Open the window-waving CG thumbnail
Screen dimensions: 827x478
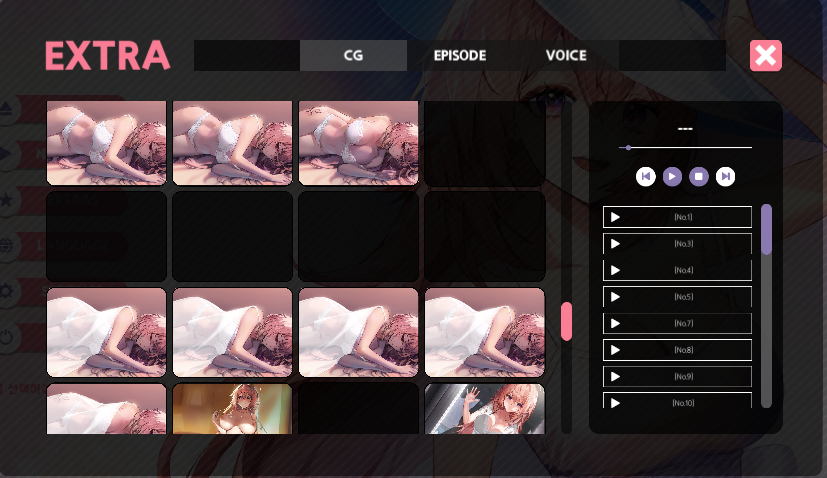point(485,409)
